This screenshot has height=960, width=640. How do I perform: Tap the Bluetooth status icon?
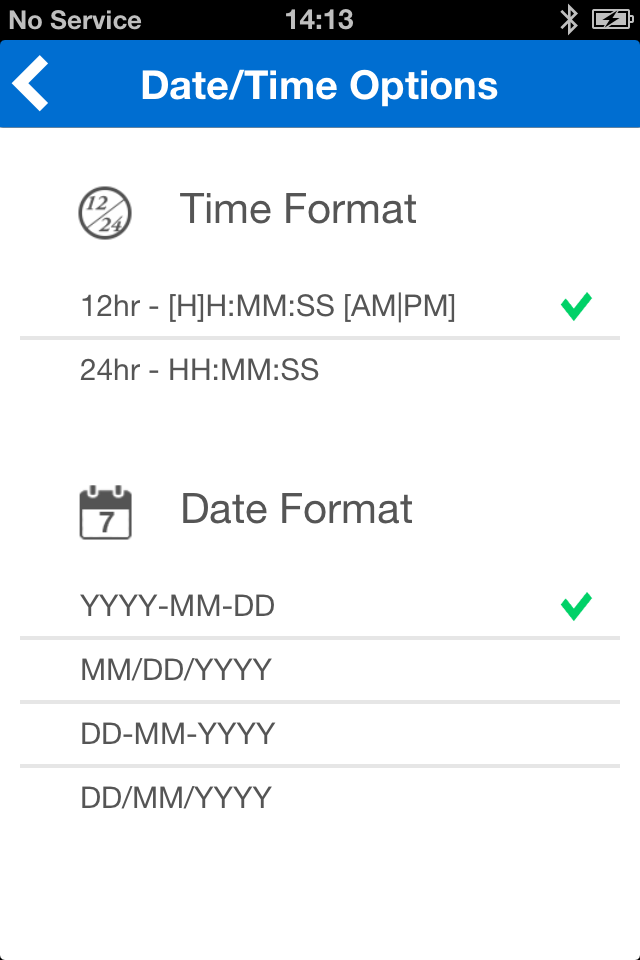coord(569,19)
